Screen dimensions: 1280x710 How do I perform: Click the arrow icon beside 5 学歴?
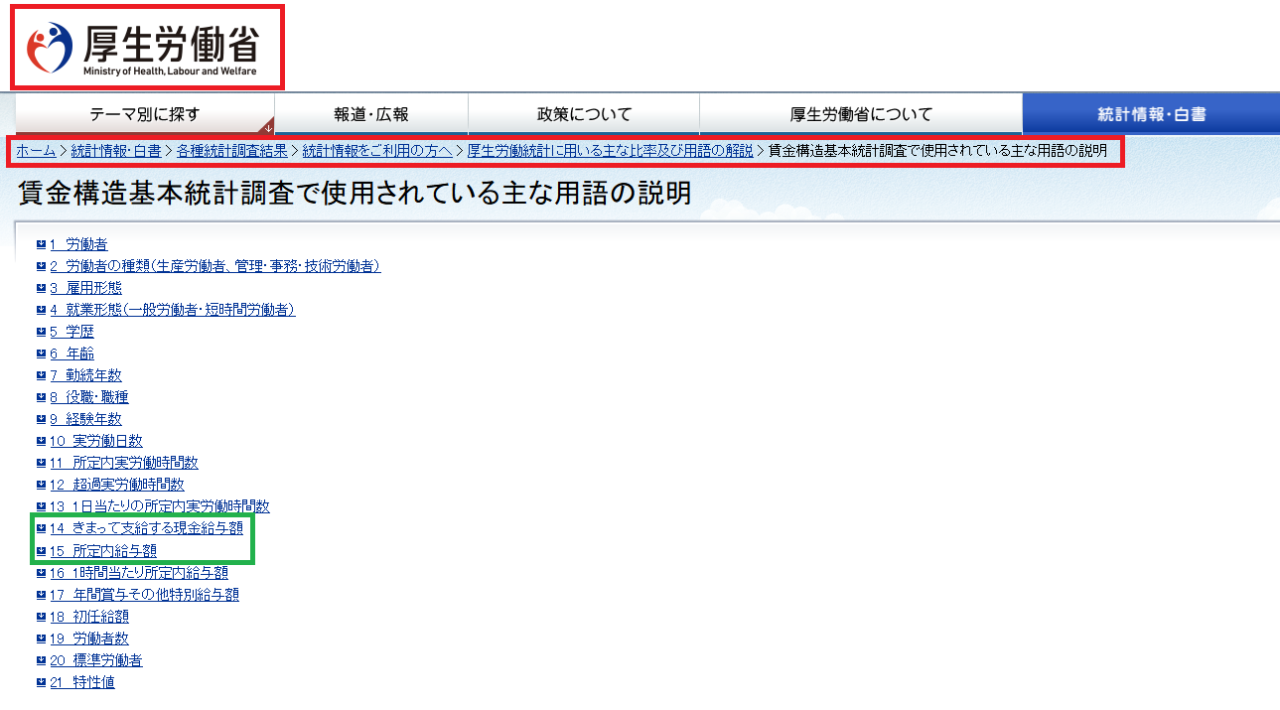coord(41,332)
